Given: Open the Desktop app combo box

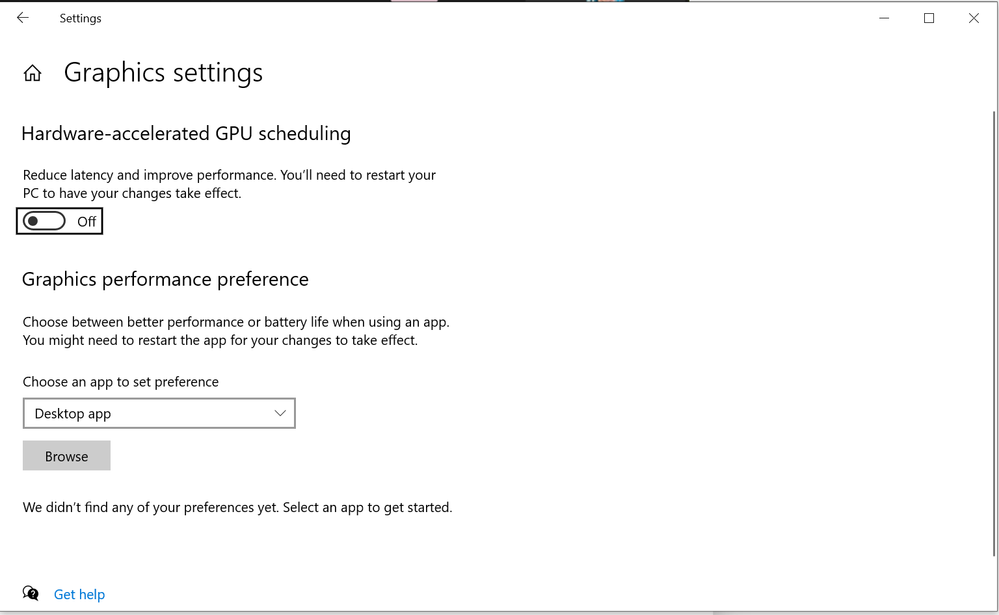Looking at the screenshot, I should tap(159, 413).
